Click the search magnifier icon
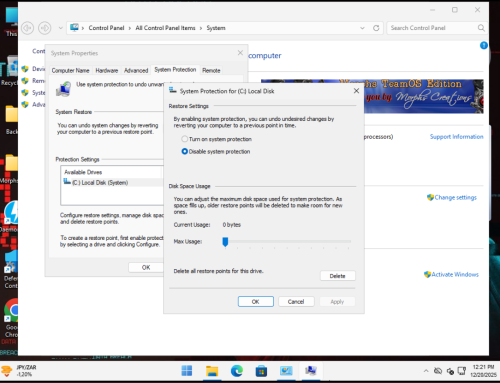This screenshot has width=500, height=383. click(481, 28)
